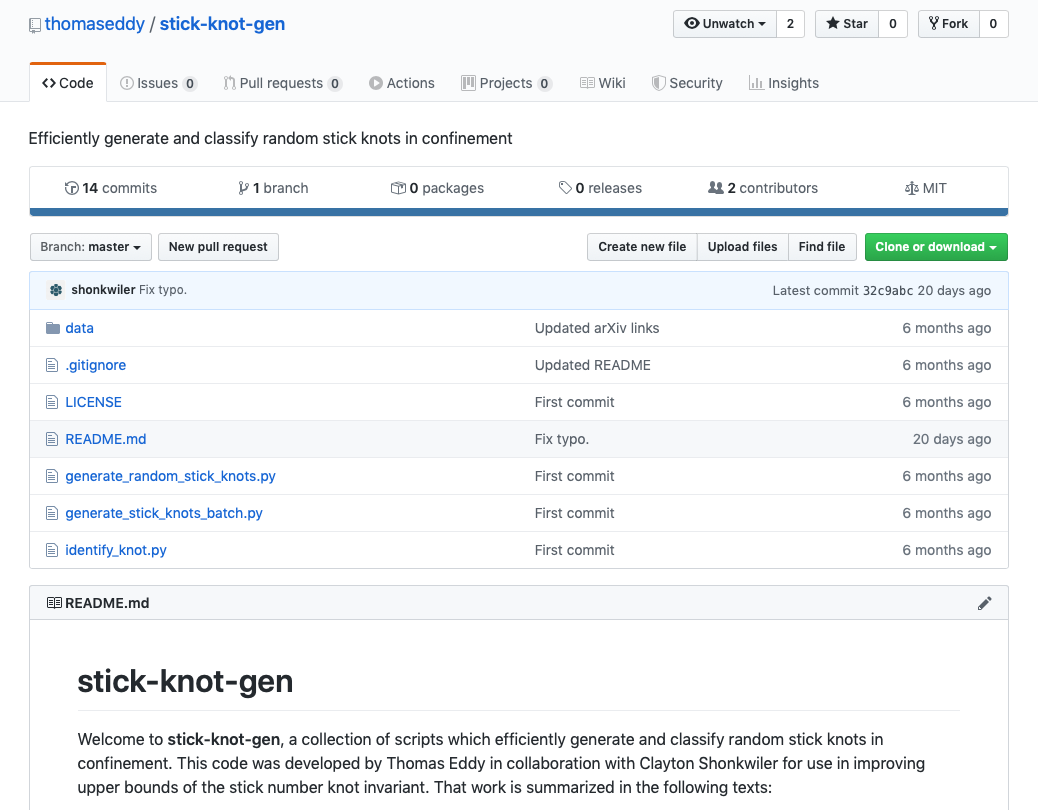Open generate_random_stick_knots.py file
Screen dimensions: 1038x810
tap(170, 476)
